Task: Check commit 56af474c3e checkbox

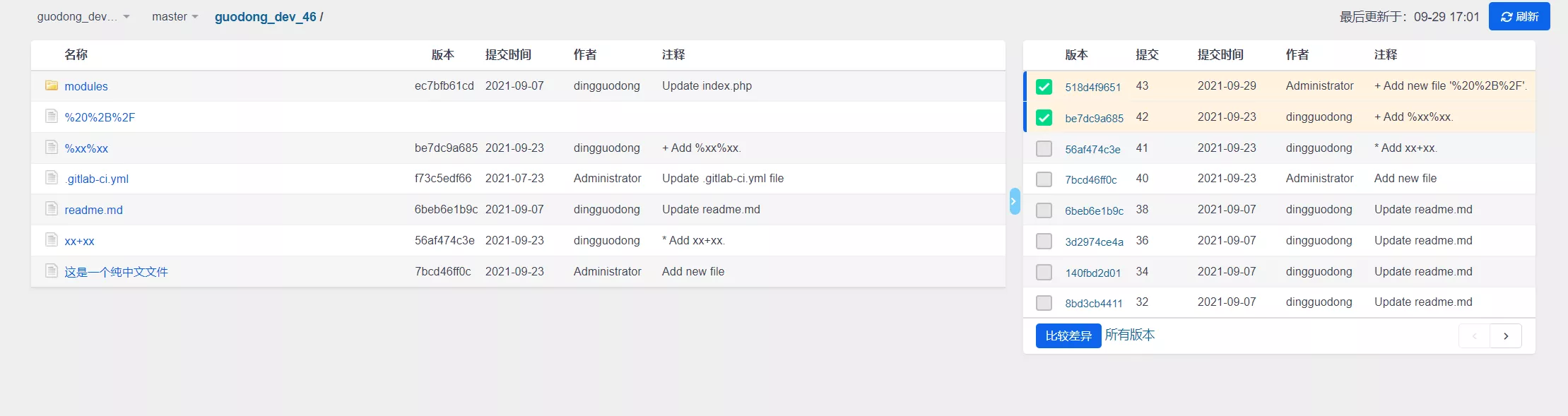Action: (x=1044, y=149)
